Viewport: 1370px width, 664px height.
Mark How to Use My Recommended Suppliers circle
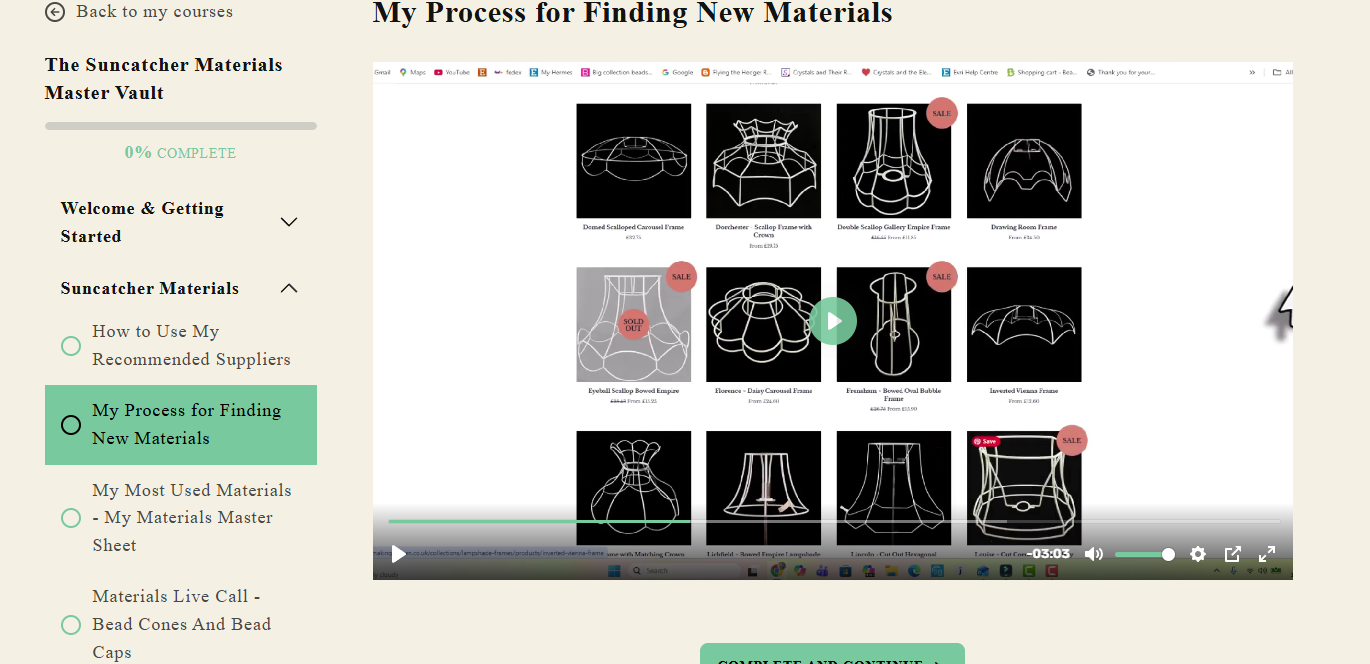(71, 346)
